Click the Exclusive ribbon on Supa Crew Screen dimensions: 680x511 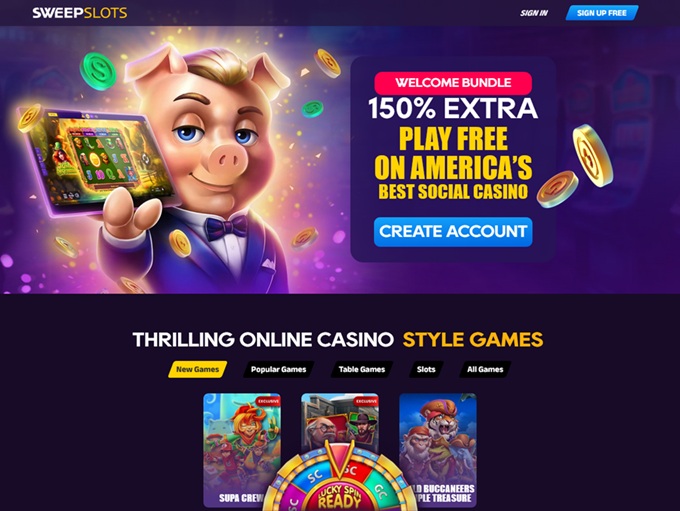pos(268,401)
